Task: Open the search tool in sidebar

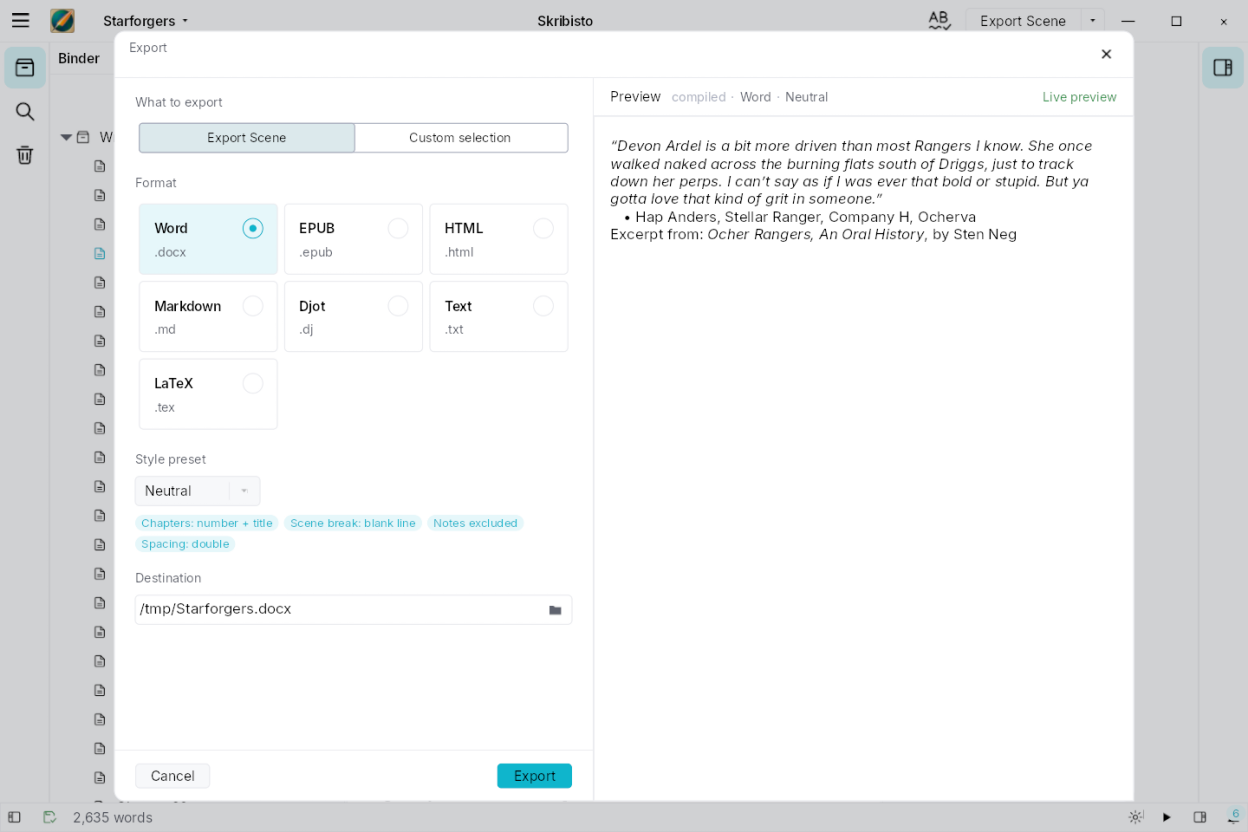Action: pos(25,111)
